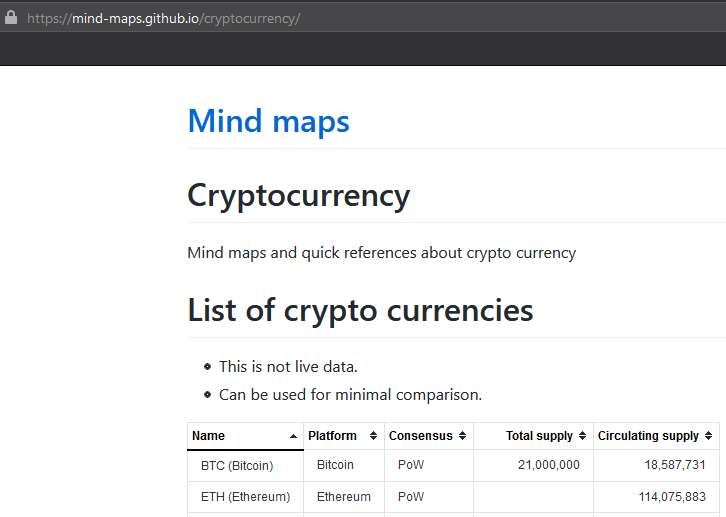
Task: Click the Cryptocurrency heading
Action: [x=299, y=196]
